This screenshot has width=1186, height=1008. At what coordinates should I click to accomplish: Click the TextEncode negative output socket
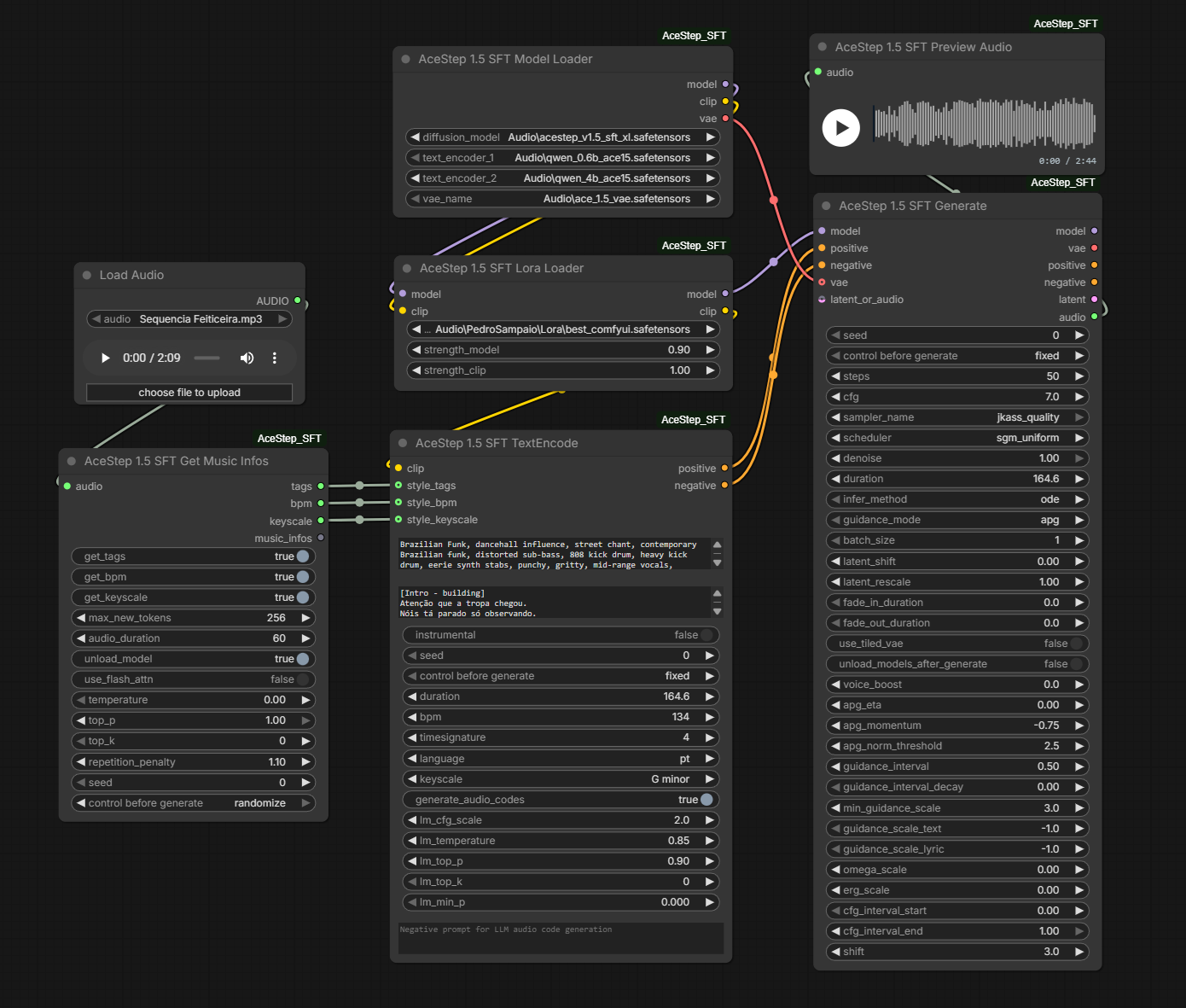725,485
